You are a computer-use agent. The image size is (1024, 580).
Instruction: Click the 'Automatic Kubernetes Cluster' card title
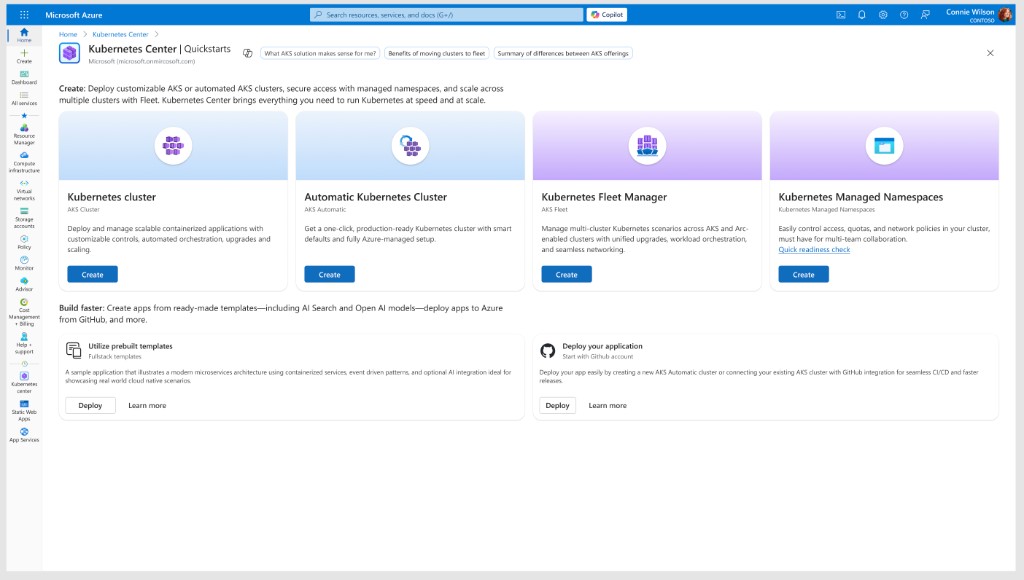376,197
